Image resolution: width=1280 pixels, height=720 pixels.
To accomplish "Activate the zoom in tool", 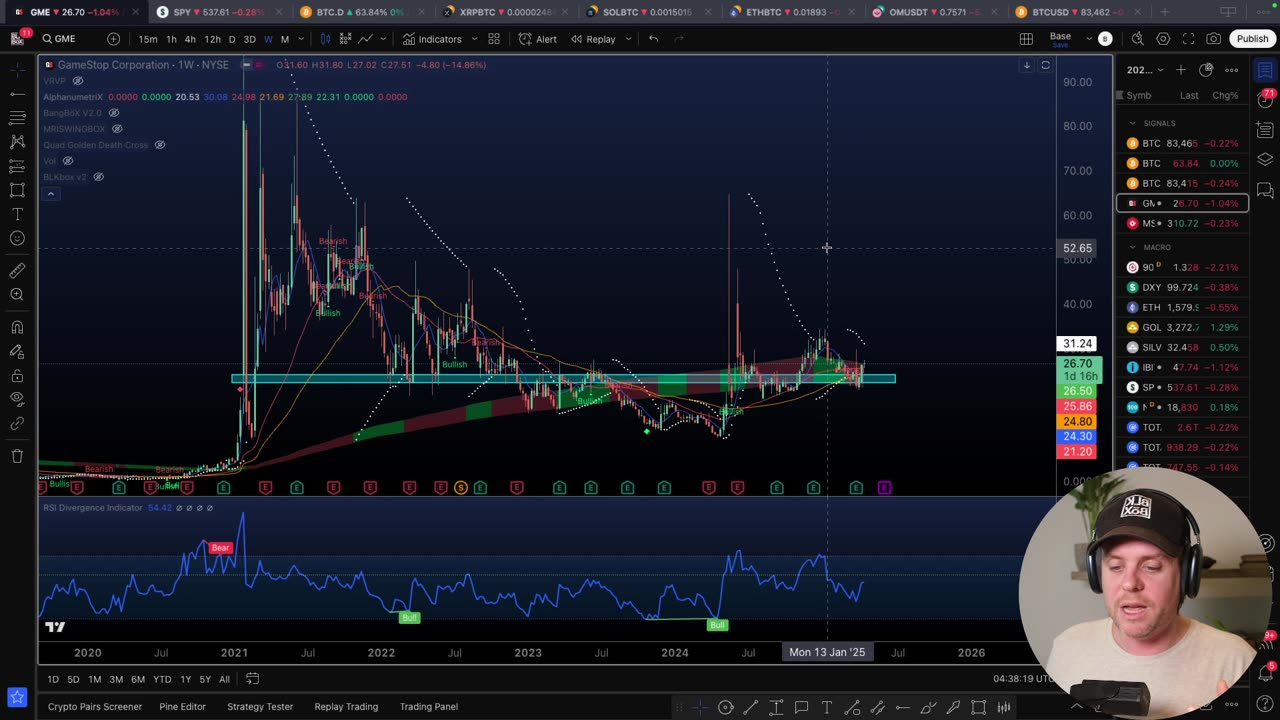I will tap(17, 294).
